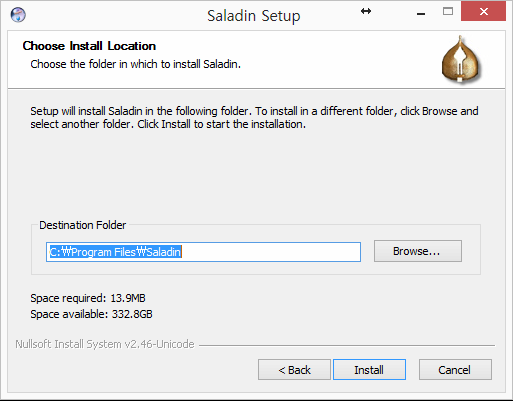Open the Browse folder dialog

418,251
